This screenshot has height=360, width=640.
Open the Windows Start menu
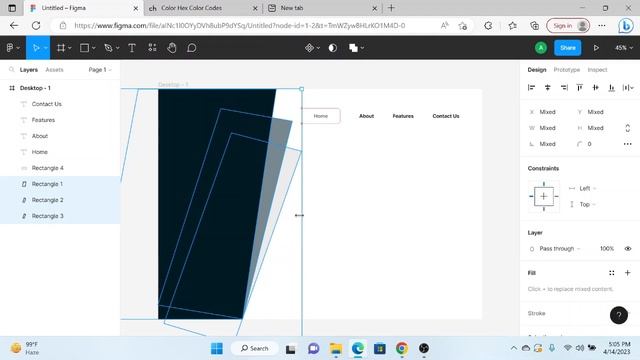click(x=217, y=348)
